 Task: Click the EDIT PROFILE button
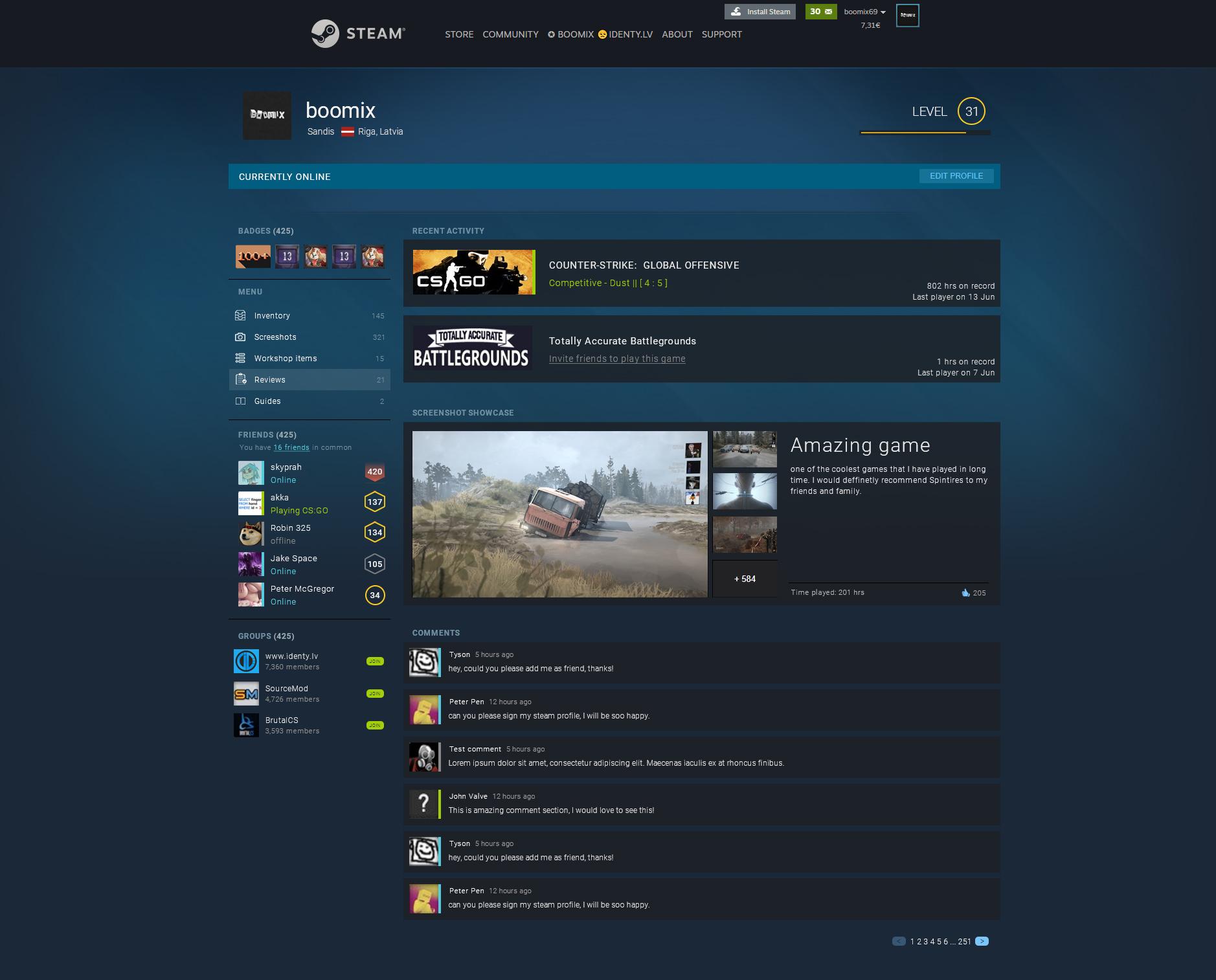[x=956, y=176]
